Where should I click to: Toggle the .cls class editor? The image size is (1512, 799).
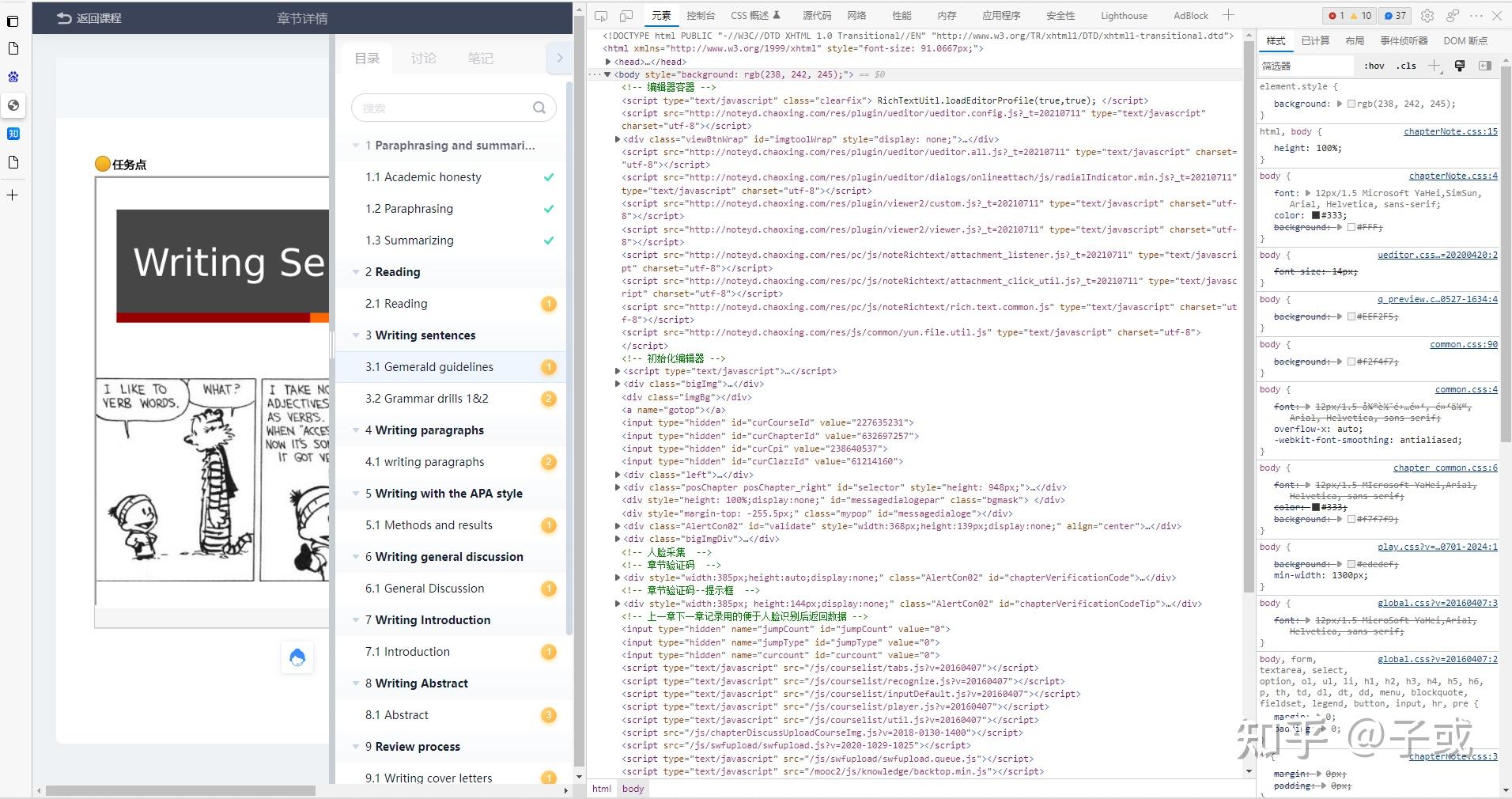click(1406, 66)
